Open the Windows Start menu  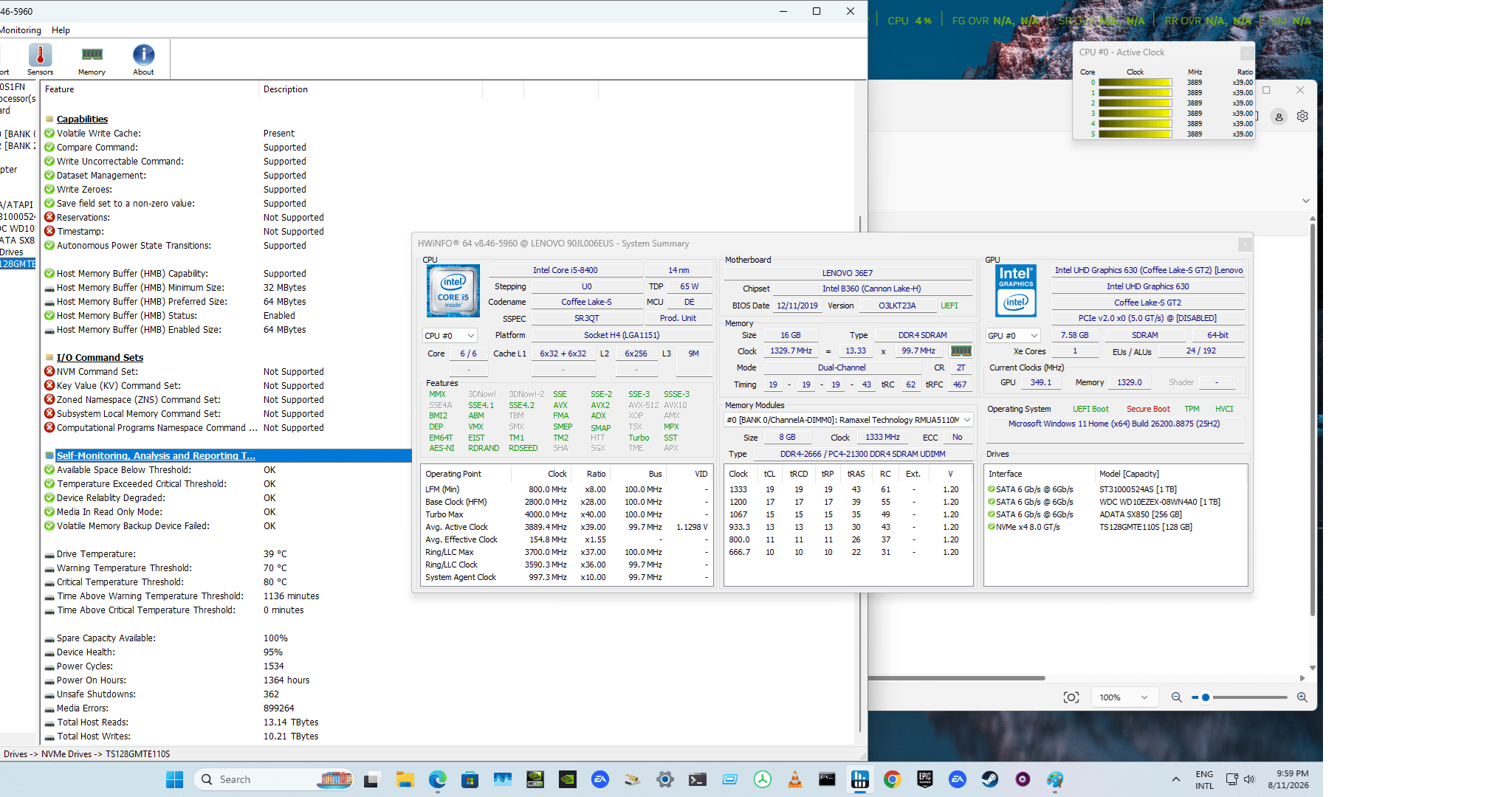point(175,779)
